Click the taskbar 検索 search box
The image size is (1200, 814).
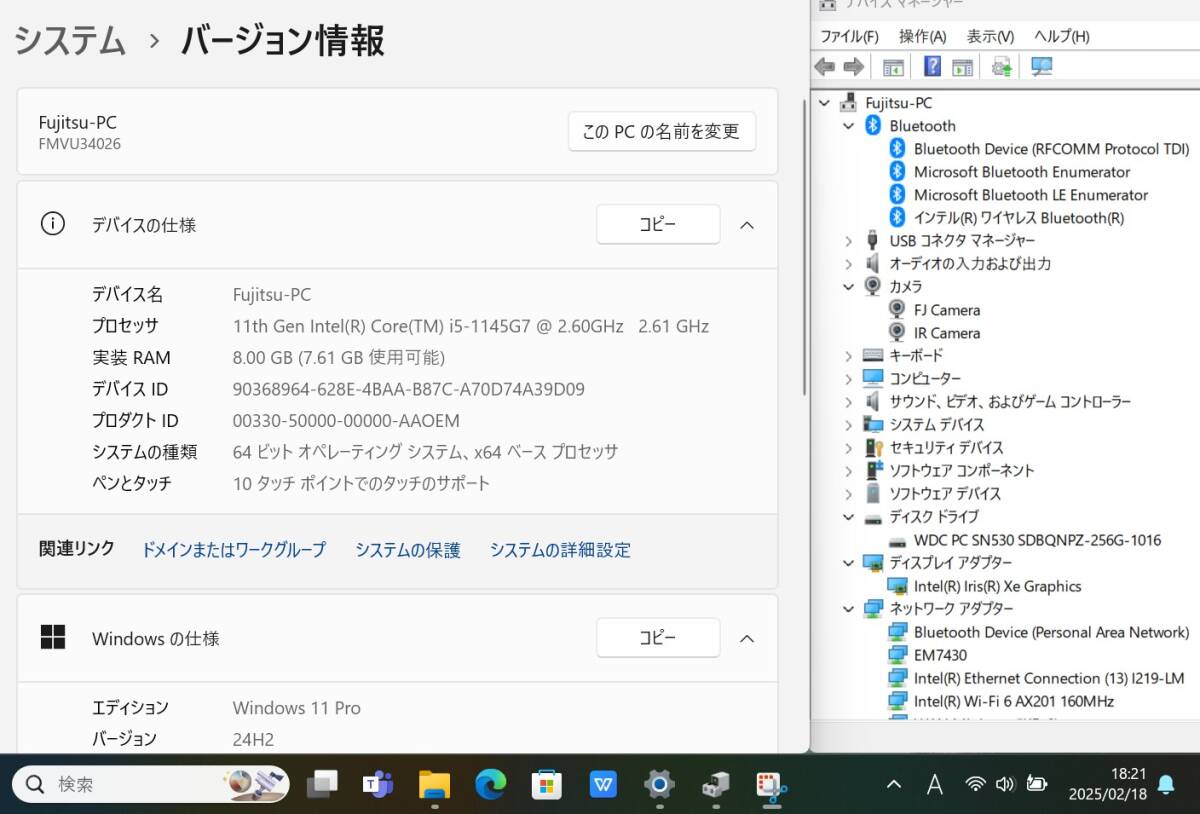pos(130,784)
